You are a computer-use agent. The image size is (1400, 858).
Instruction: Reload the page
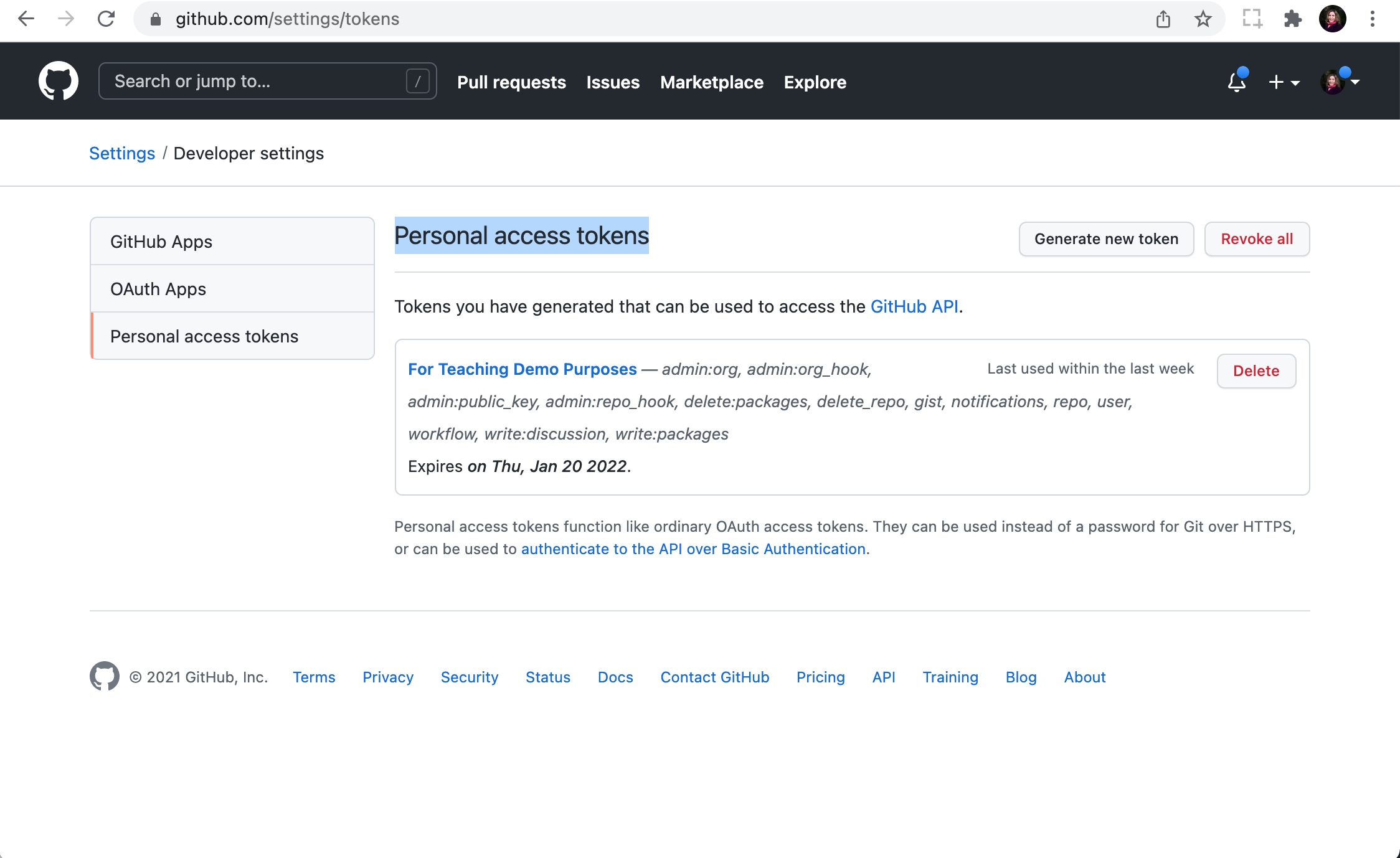point(106,19)
